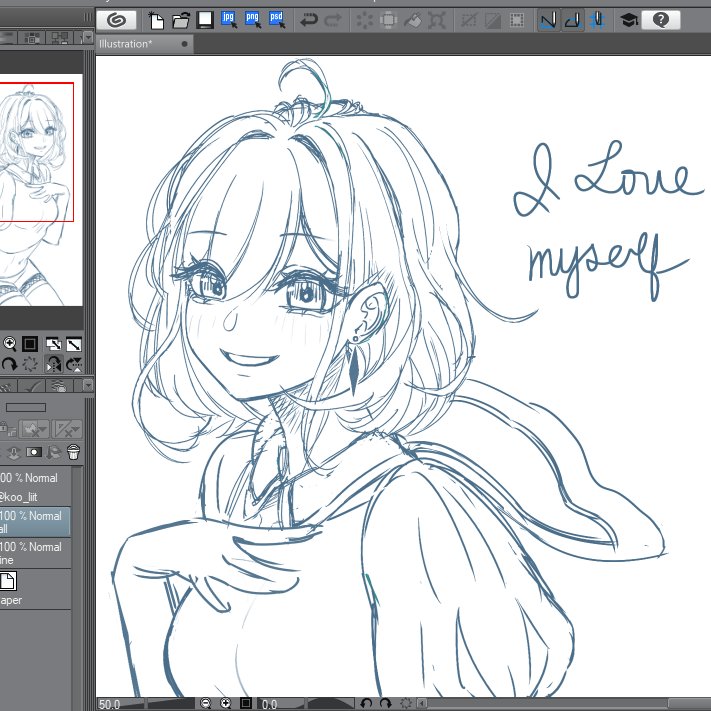Click the Clear (delete) toolbar icon
The height and width of the screenshot is (711, 711).
coord(365,20)
